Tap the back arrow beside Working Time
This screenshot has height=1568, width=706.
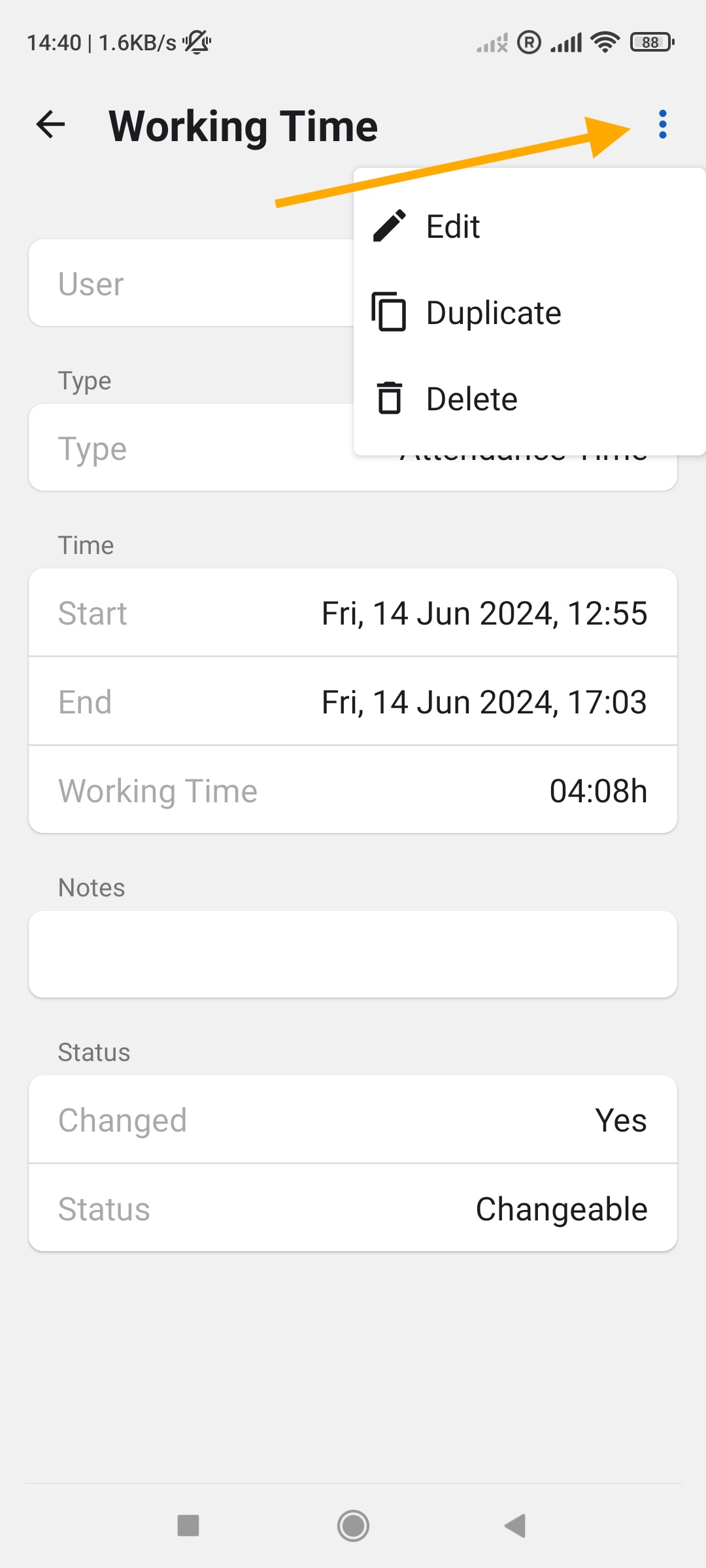(50, 125)
